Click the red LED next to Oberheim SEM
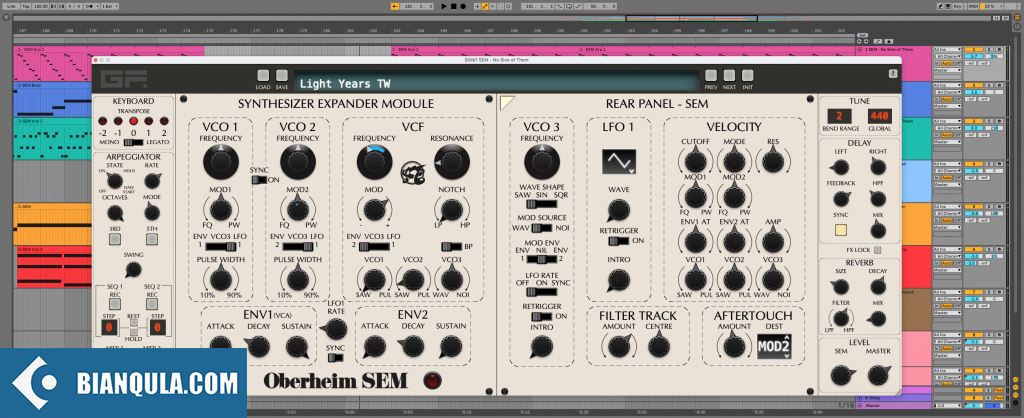The image size is (1024, 418). click(x=431, y=380)
